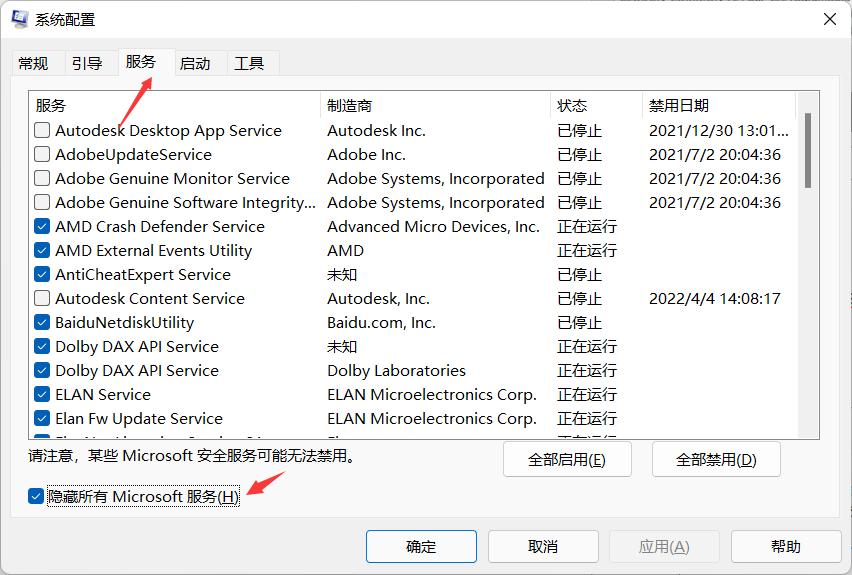Uncheck AMD Crash Defender Service

coord(42,226)
